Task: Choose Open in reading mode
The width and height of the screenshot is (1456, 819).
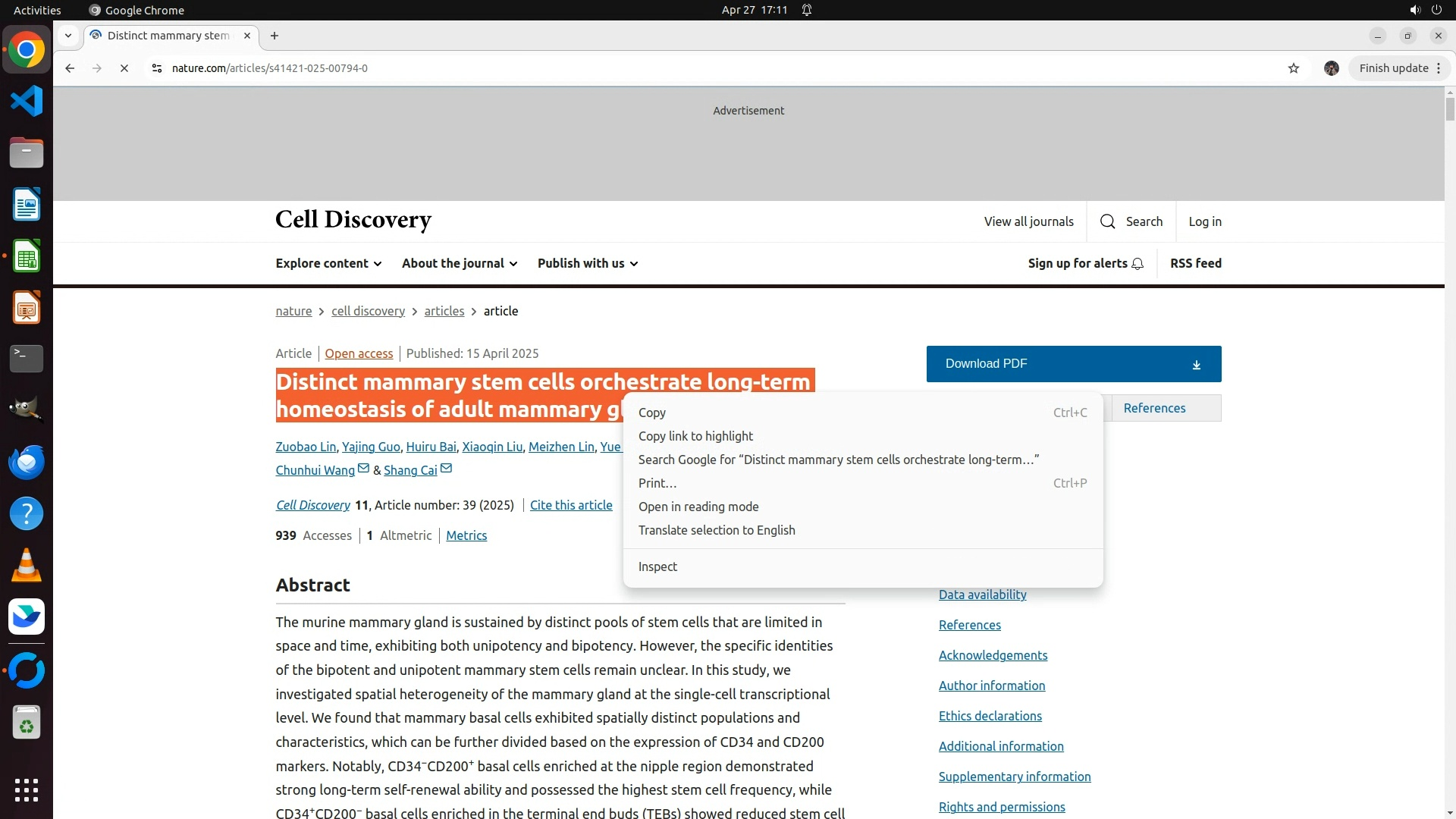Action: 698,507
